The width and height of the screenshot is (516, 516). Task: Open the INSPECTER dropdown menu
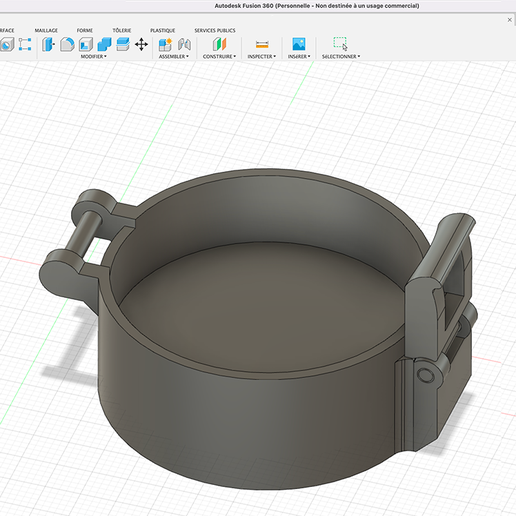pos(262,57)
